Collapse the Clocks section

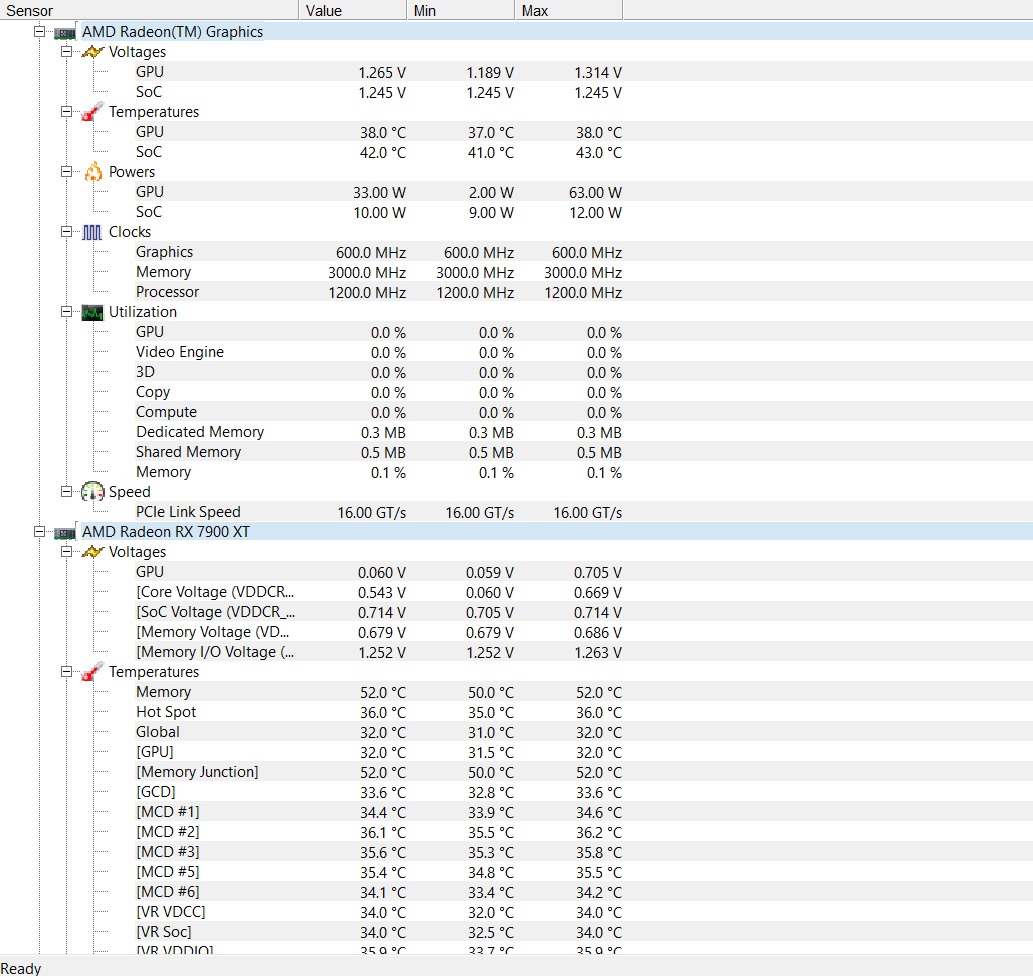click(x=66, y=231)
